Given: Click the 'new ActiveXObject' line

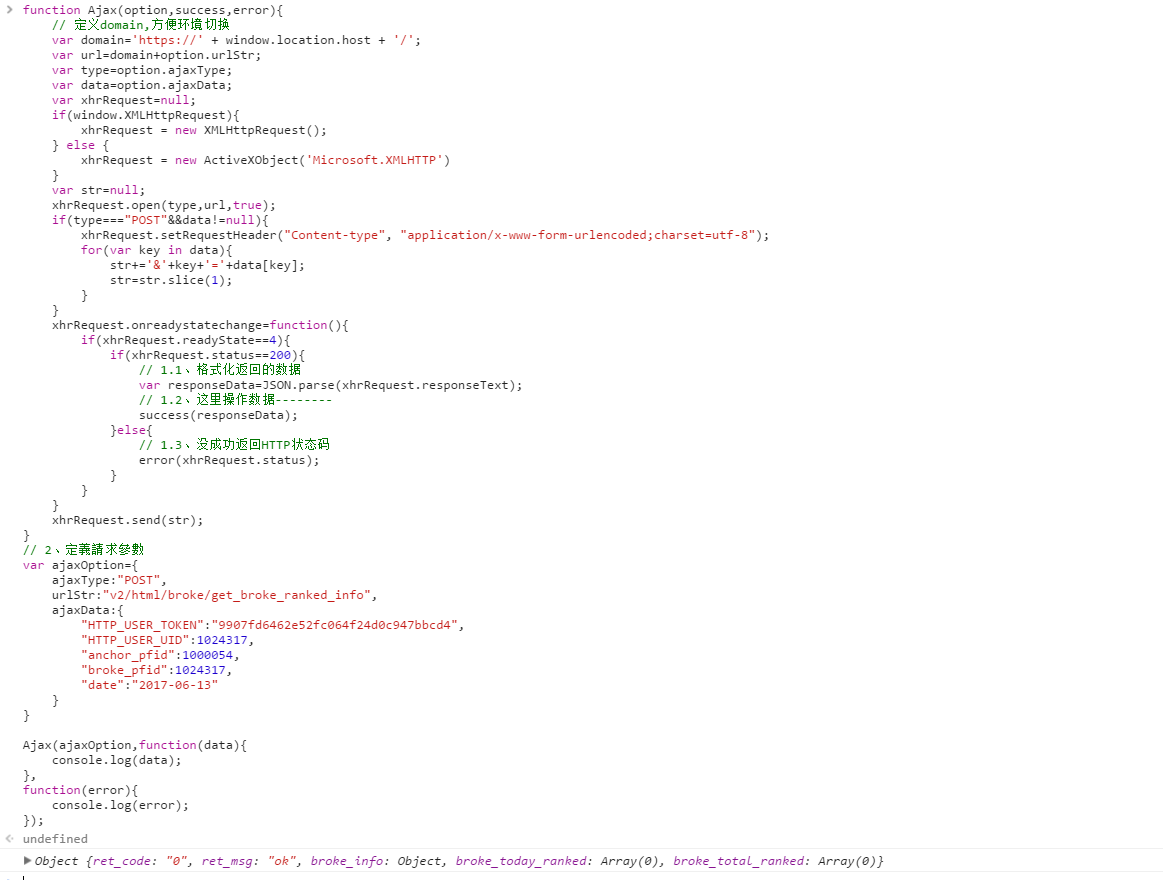Looking at the screenshot, I should click(x=266, y=160).
